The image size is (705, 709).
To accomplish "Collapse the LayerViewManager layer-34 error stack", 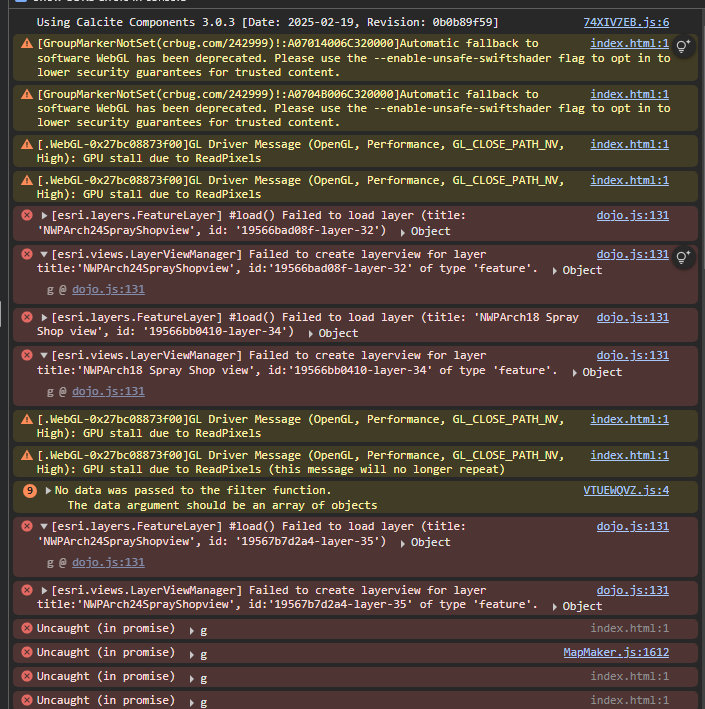I will (44, 355).
